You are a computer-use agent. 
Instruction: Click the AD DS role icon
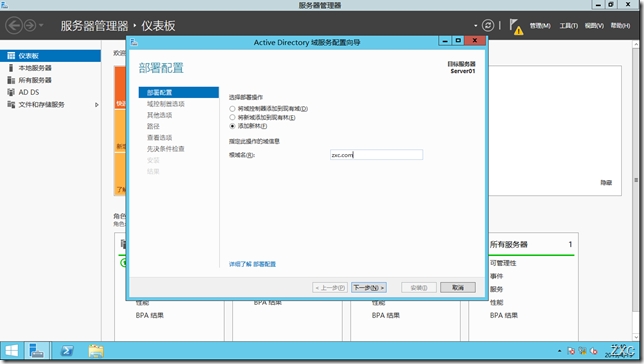tap(11, 92)
